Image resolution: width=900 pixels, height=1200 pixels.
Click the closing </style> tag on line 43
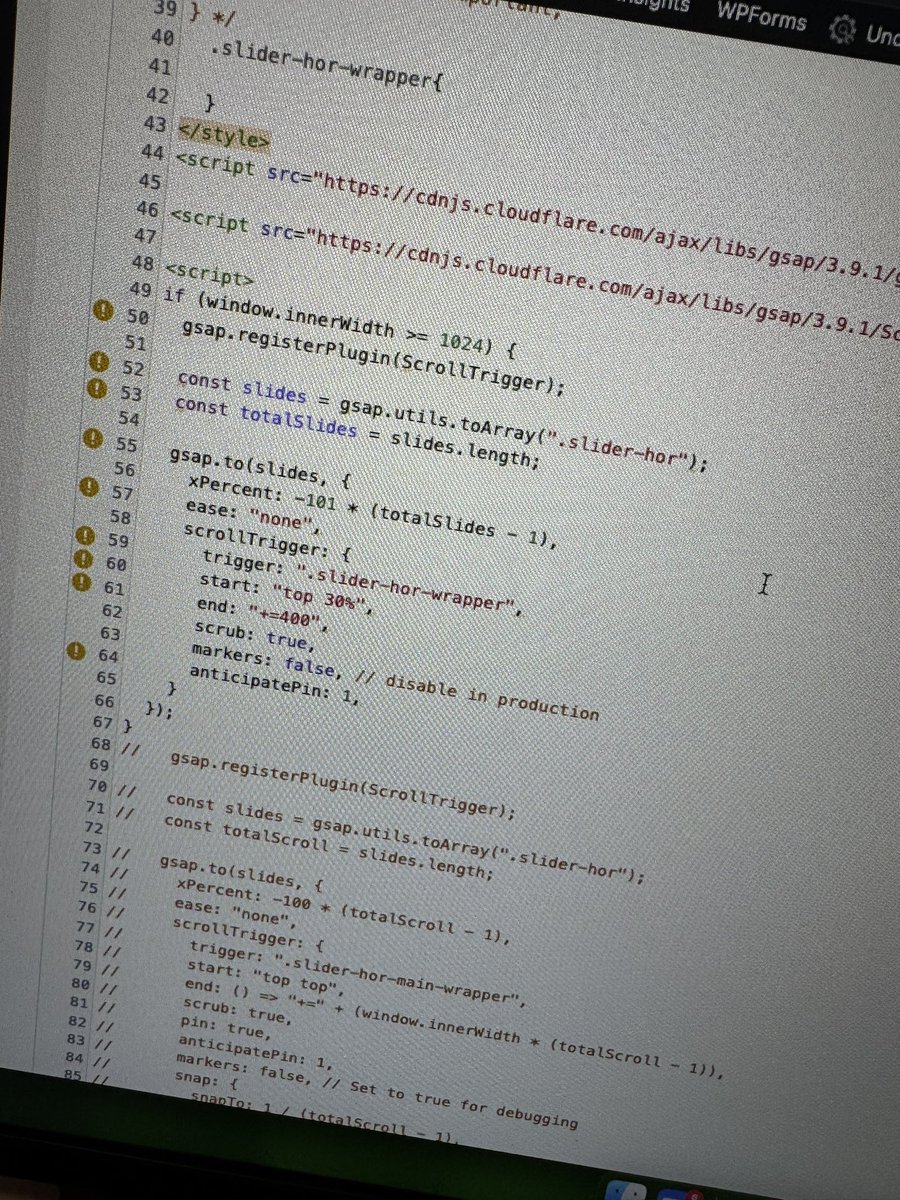pos(223,136)
